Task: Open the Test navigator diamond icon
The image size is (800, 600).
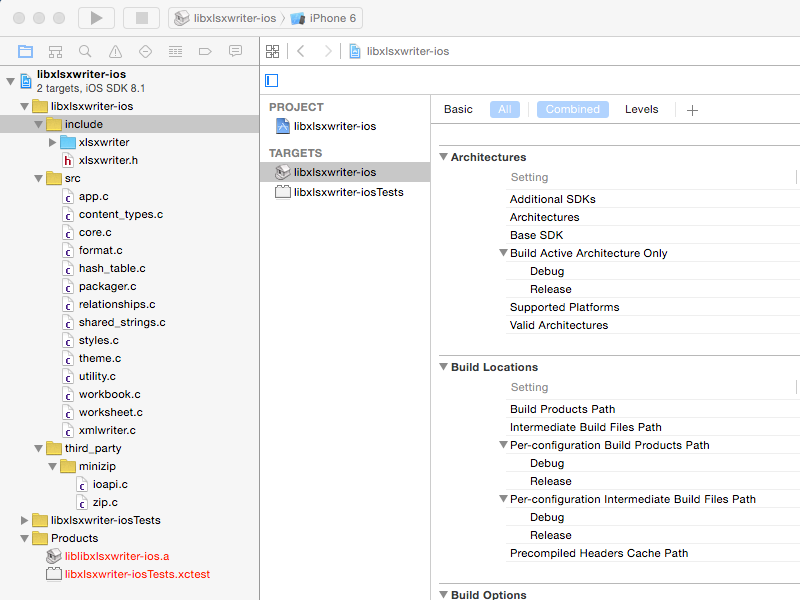Action: [x=145, y=51]
